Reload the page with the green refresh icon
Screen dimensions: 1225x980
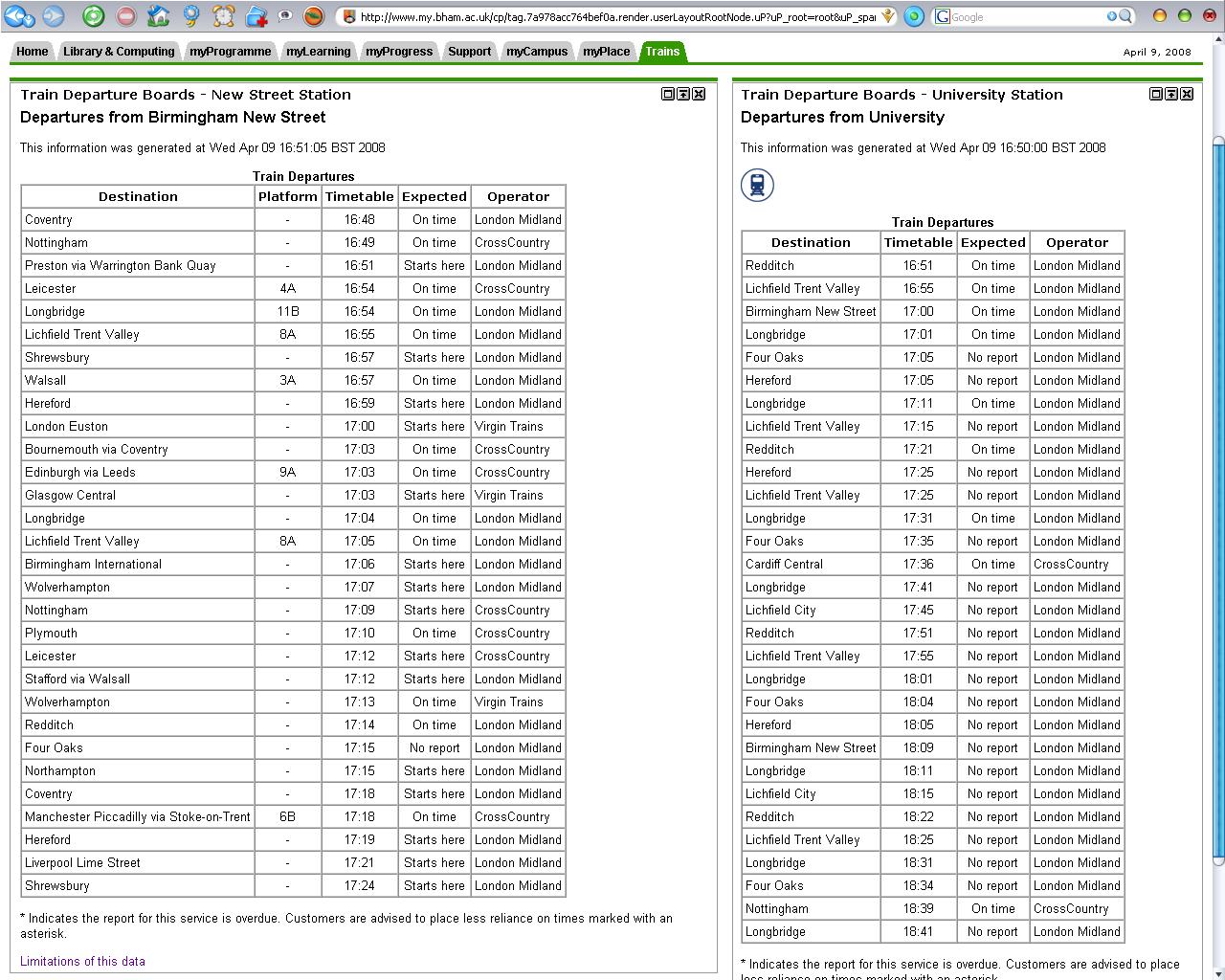point(93,16)
